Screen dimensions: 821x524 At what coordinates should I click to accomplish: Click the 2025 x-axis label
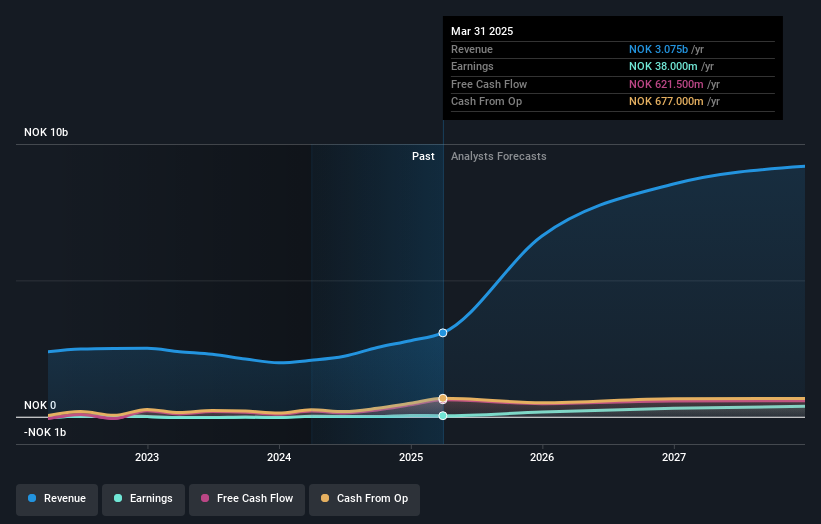(411, 457)
